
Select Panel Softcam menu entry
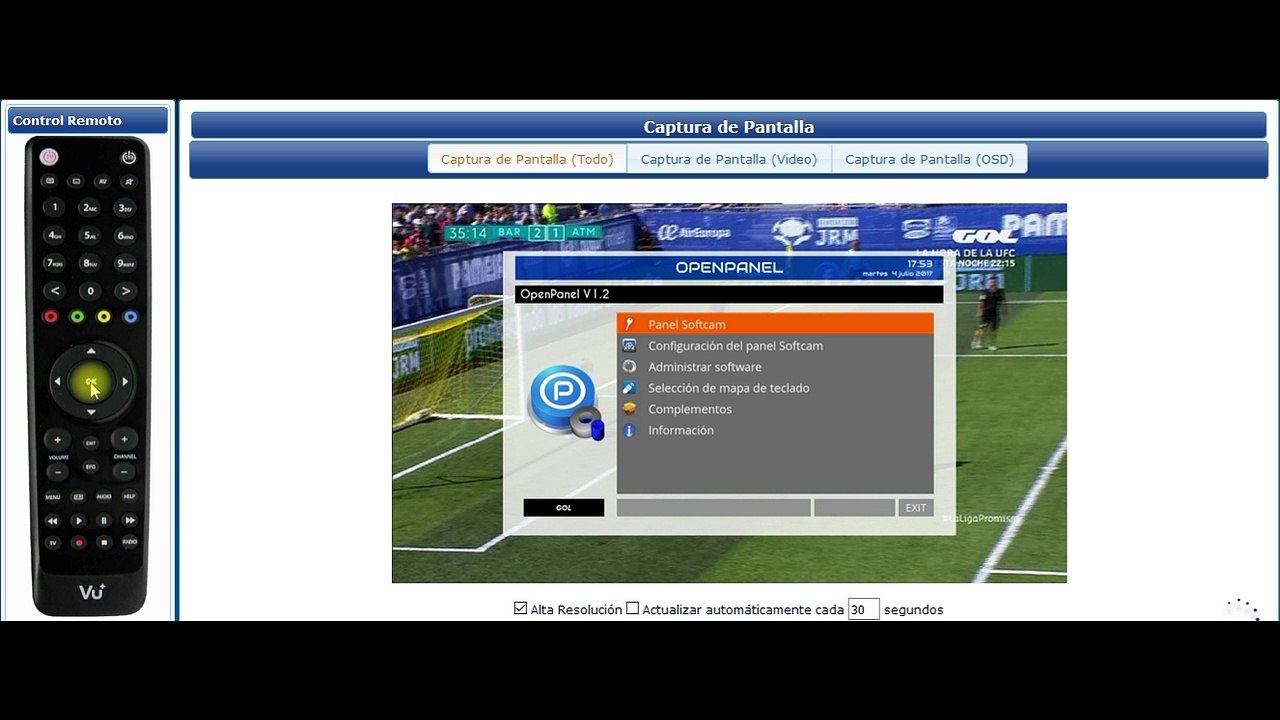[x=775, y=324]
